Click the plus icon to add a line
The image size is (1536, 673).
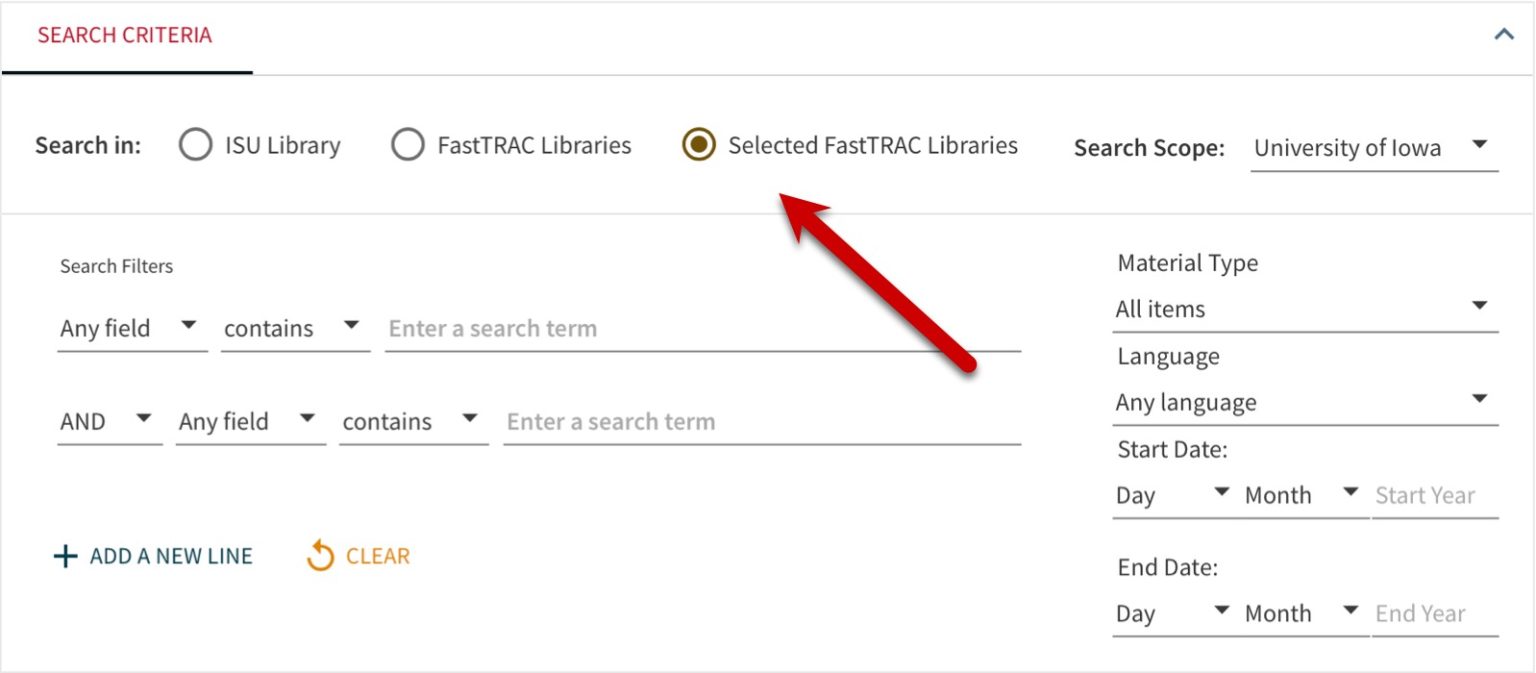pos(64,556)
